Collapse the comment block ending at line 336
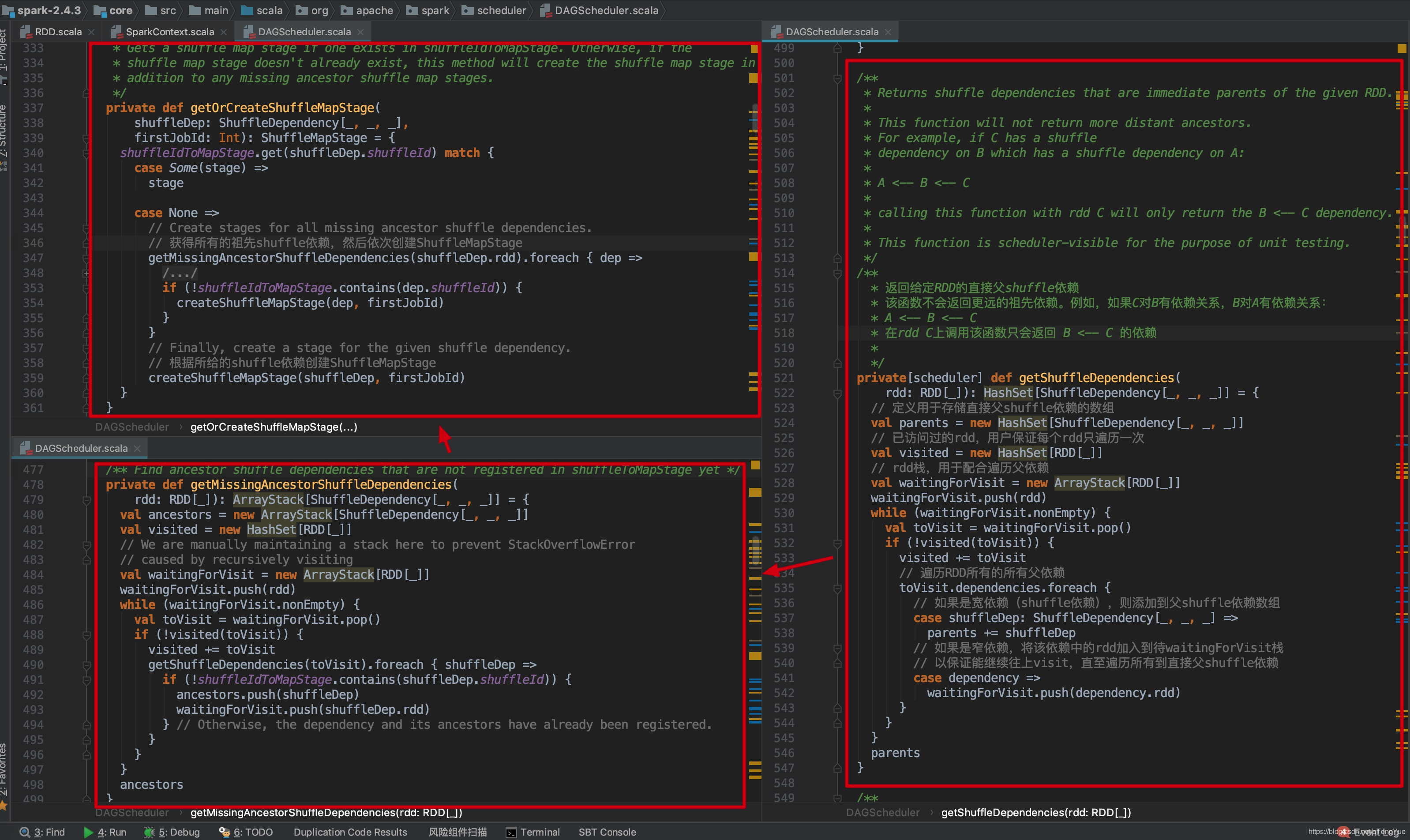 pos(86,94)
